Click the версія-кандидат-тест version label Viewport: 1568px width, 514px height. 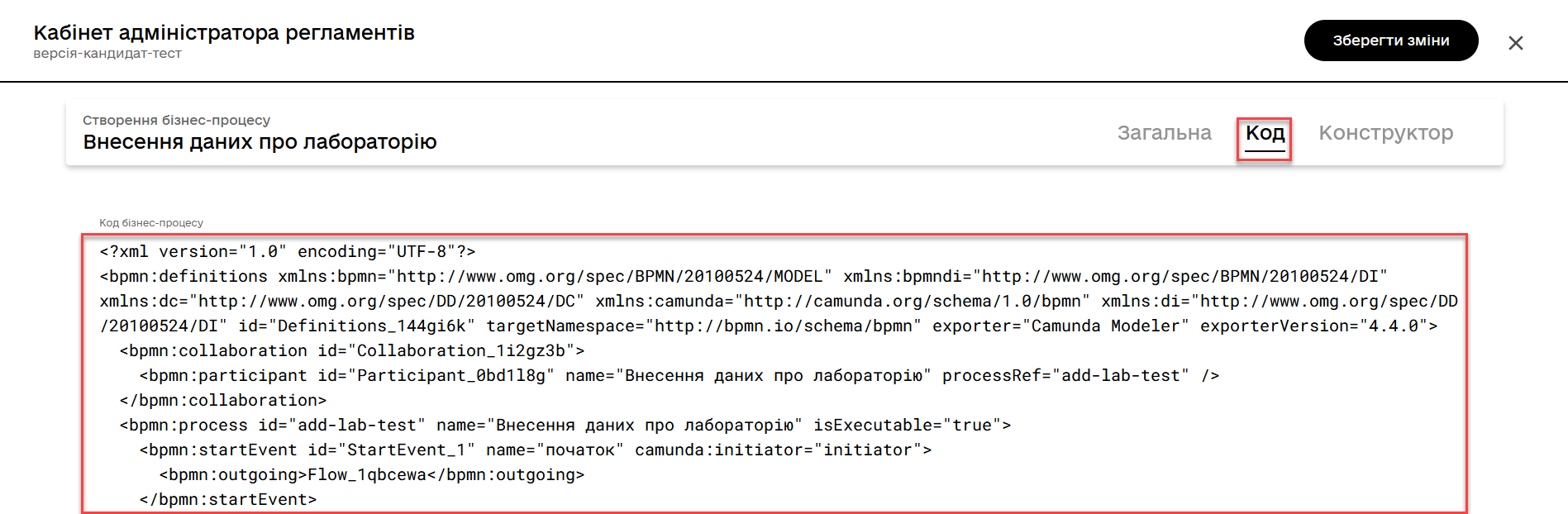[107, 54]
